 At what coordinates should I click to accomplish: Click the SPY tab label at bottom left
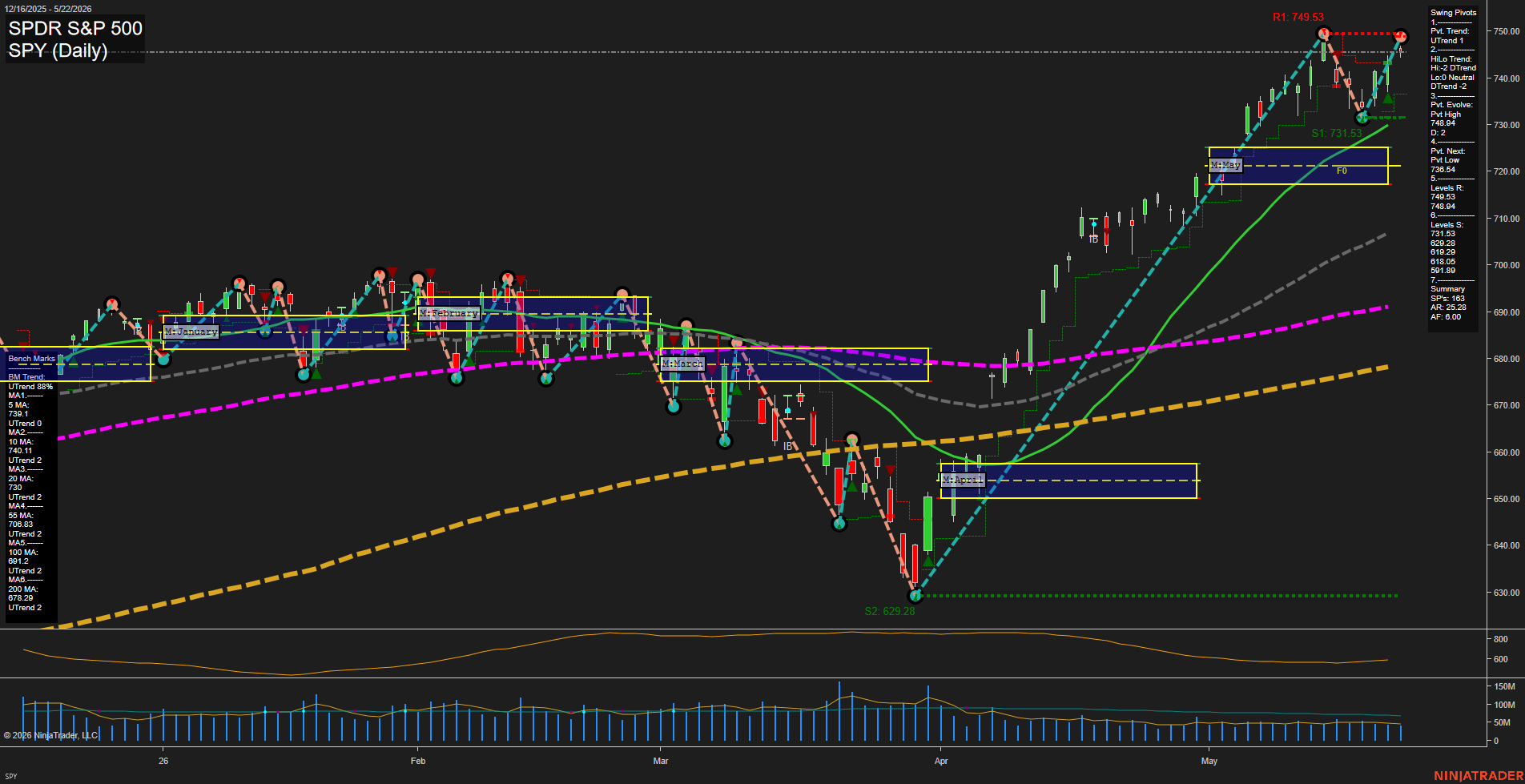[x=10, y=776]
